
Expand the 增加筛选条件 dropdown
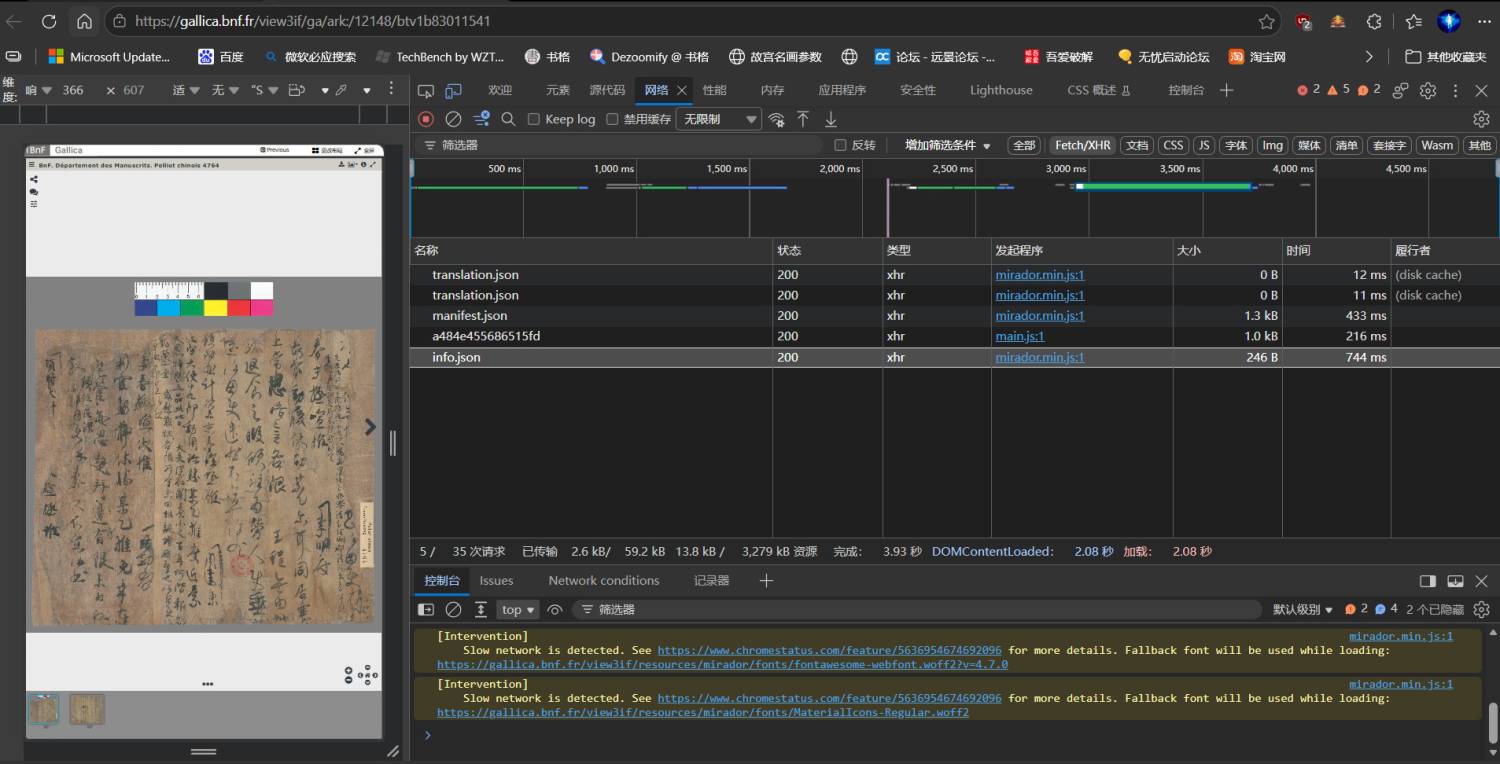click(947, 145)
